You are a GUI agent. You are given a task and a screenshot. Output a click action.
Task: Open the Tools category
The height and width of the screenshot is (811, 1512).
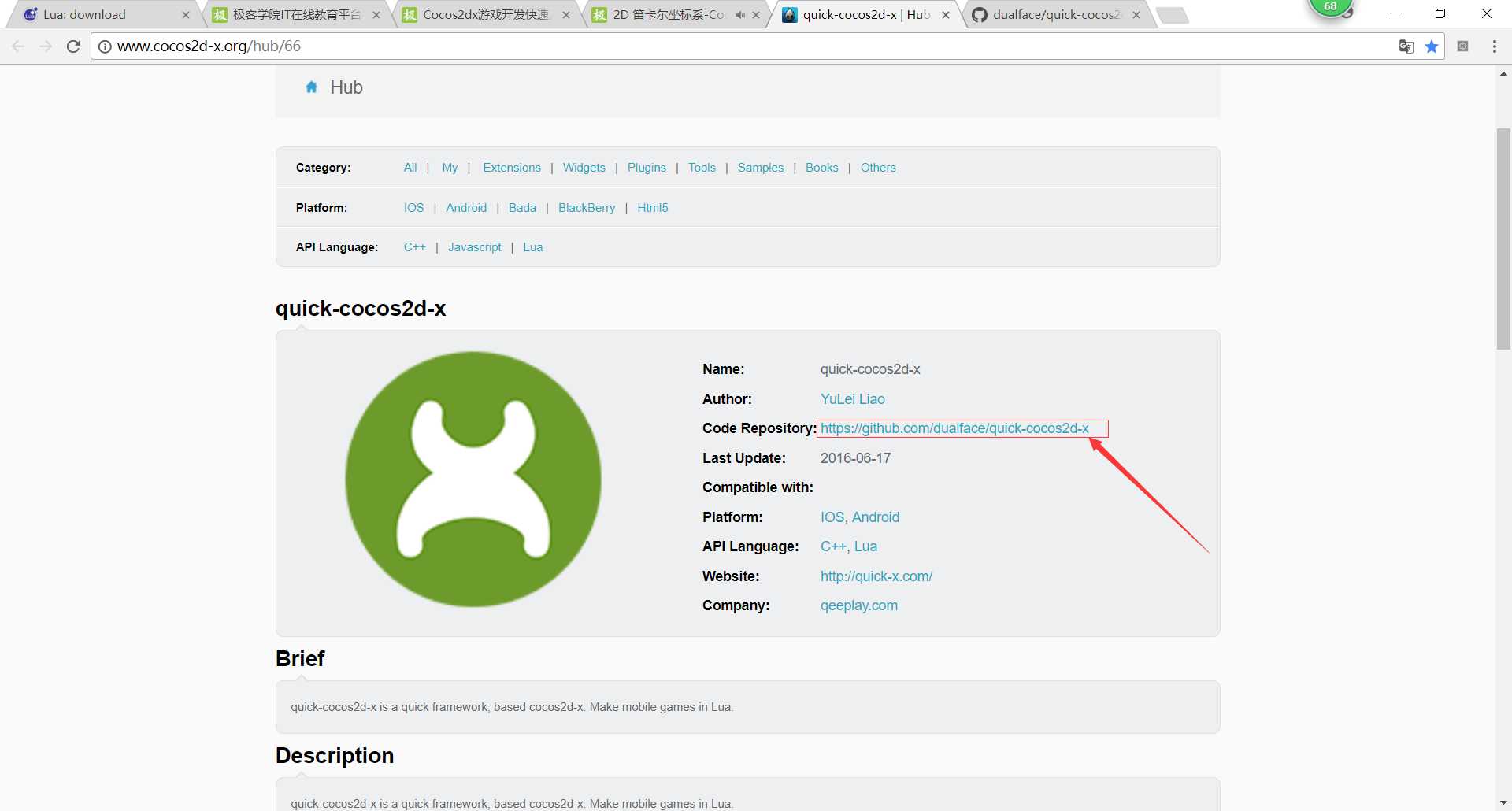[702, 168]
